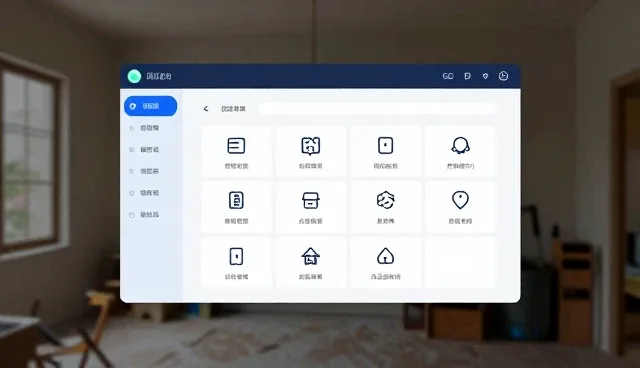Open the clipboard document icon card

236,207
